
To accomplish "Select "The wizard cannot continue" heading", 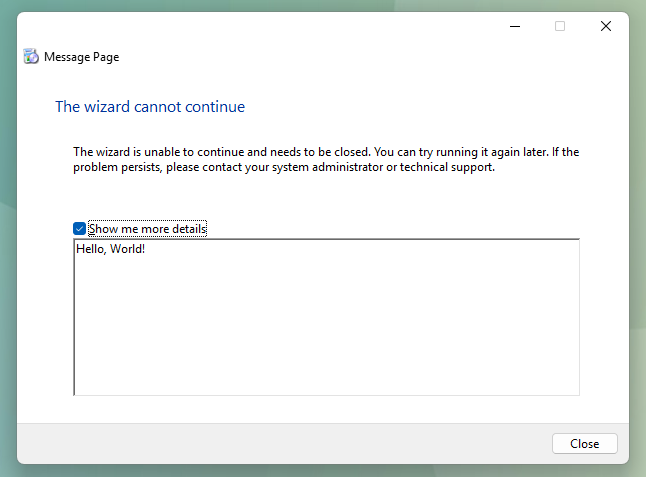I will pyautogui.click(x=149, y=107).
